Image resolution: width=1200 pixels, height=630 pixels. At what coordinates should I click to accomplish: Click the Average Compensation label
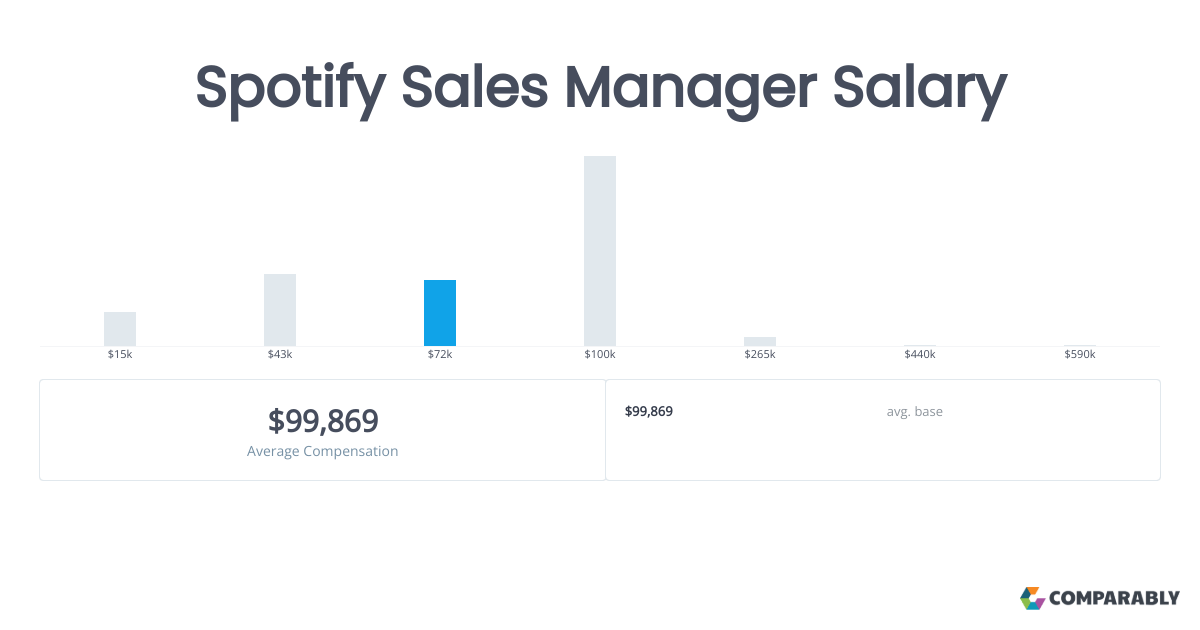[x=323, y=451]
